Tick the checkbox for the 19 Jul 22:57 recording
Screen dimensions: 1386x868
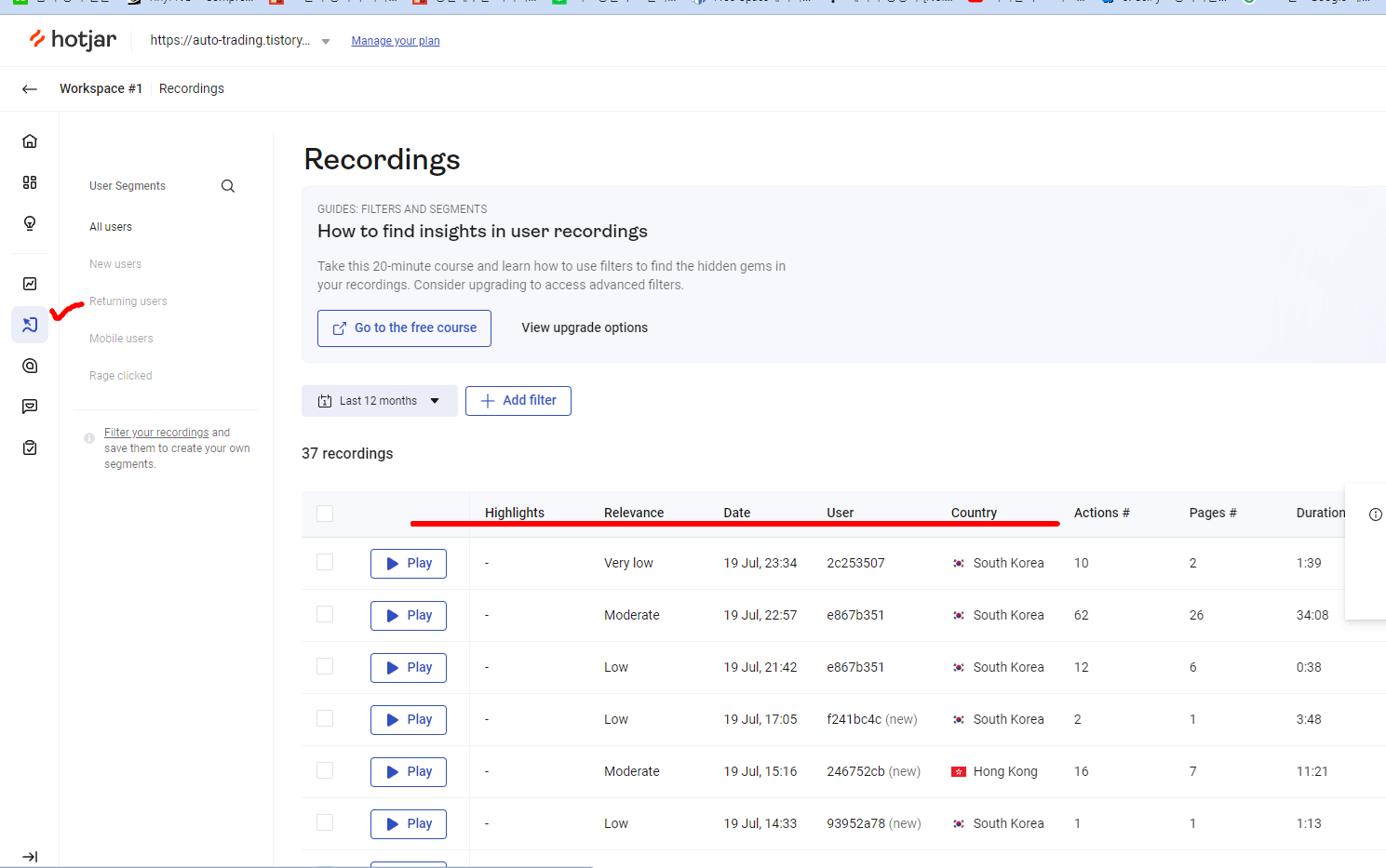coord(325,614)
